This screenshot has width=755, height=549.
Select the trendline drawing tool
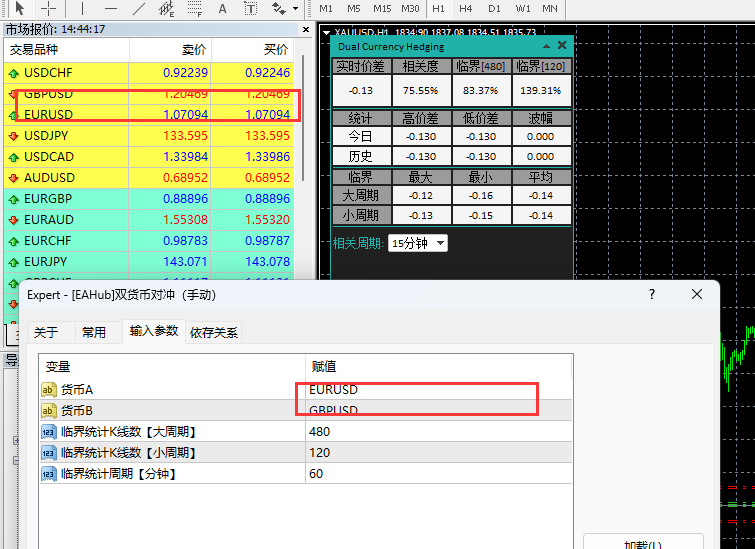tap(139, 8)
